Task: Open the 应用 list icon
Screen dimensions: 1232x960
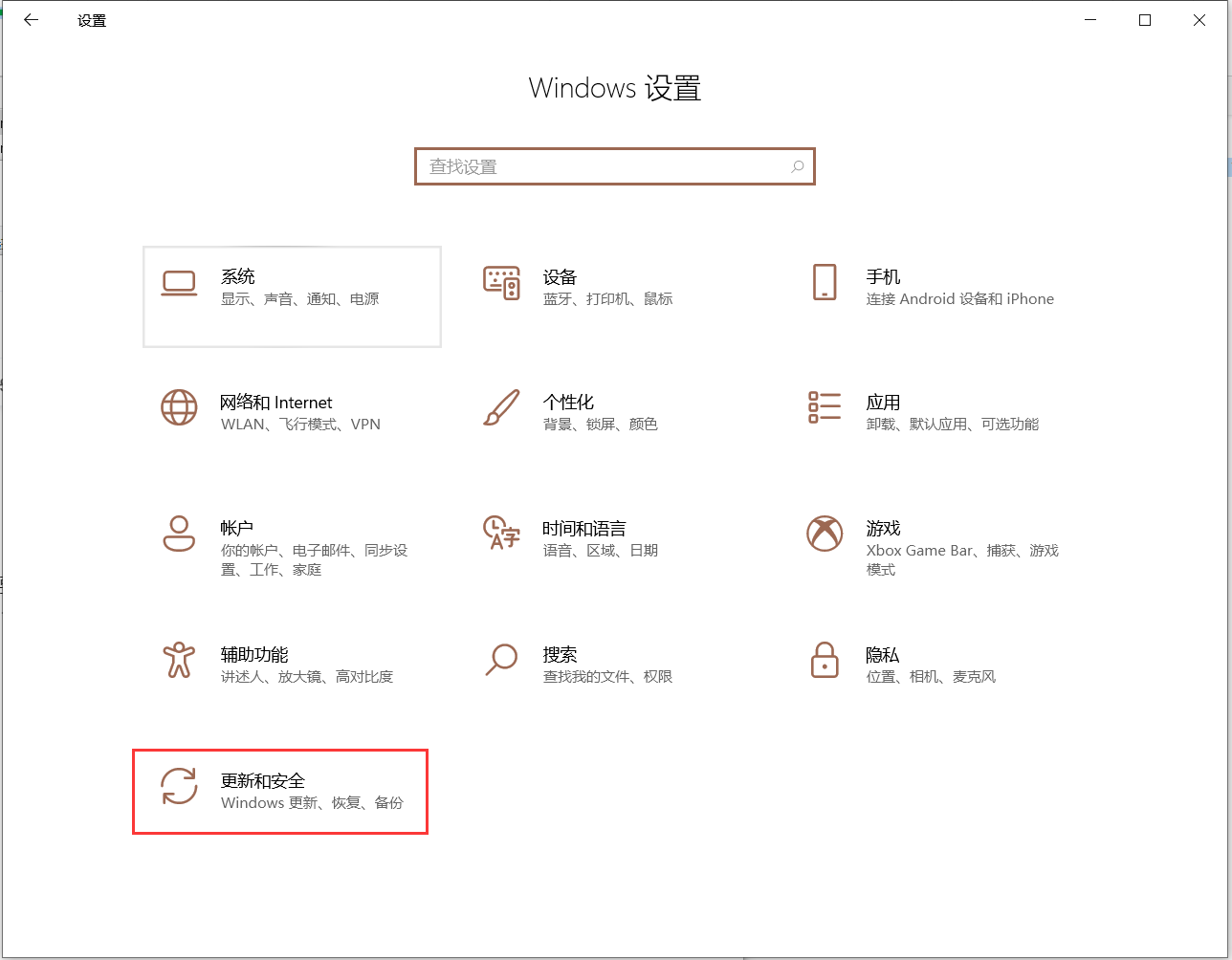Action: click(x=825, y=407)
